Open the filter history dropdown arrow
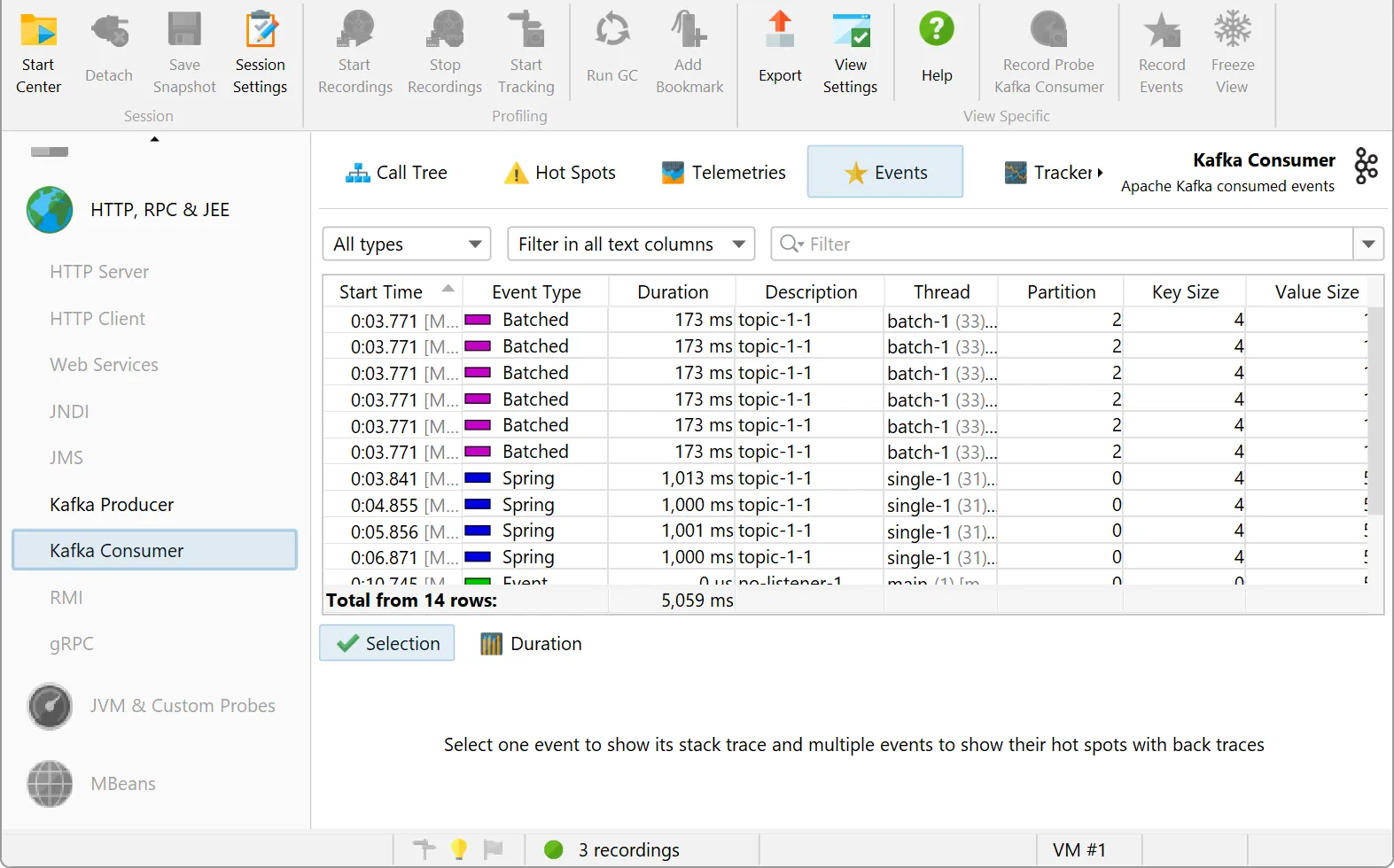The height and width of the screenshot is (868, 1394). pos(1367,244)
